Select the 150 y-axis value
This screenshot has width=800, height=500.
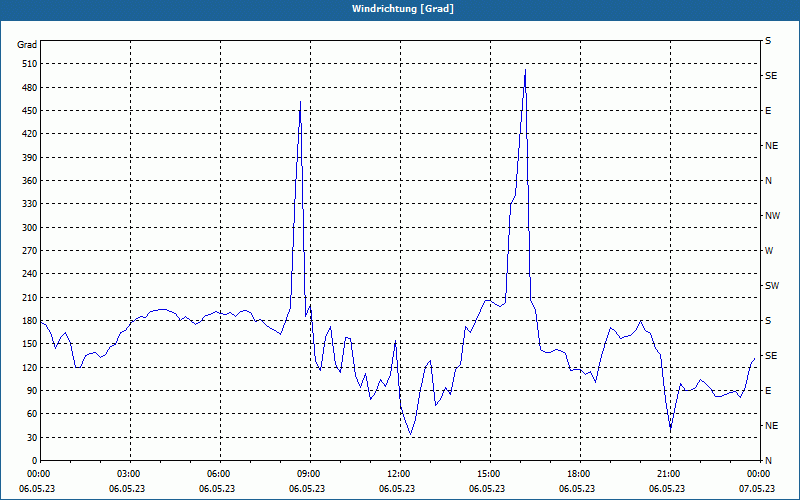(30, 344)
